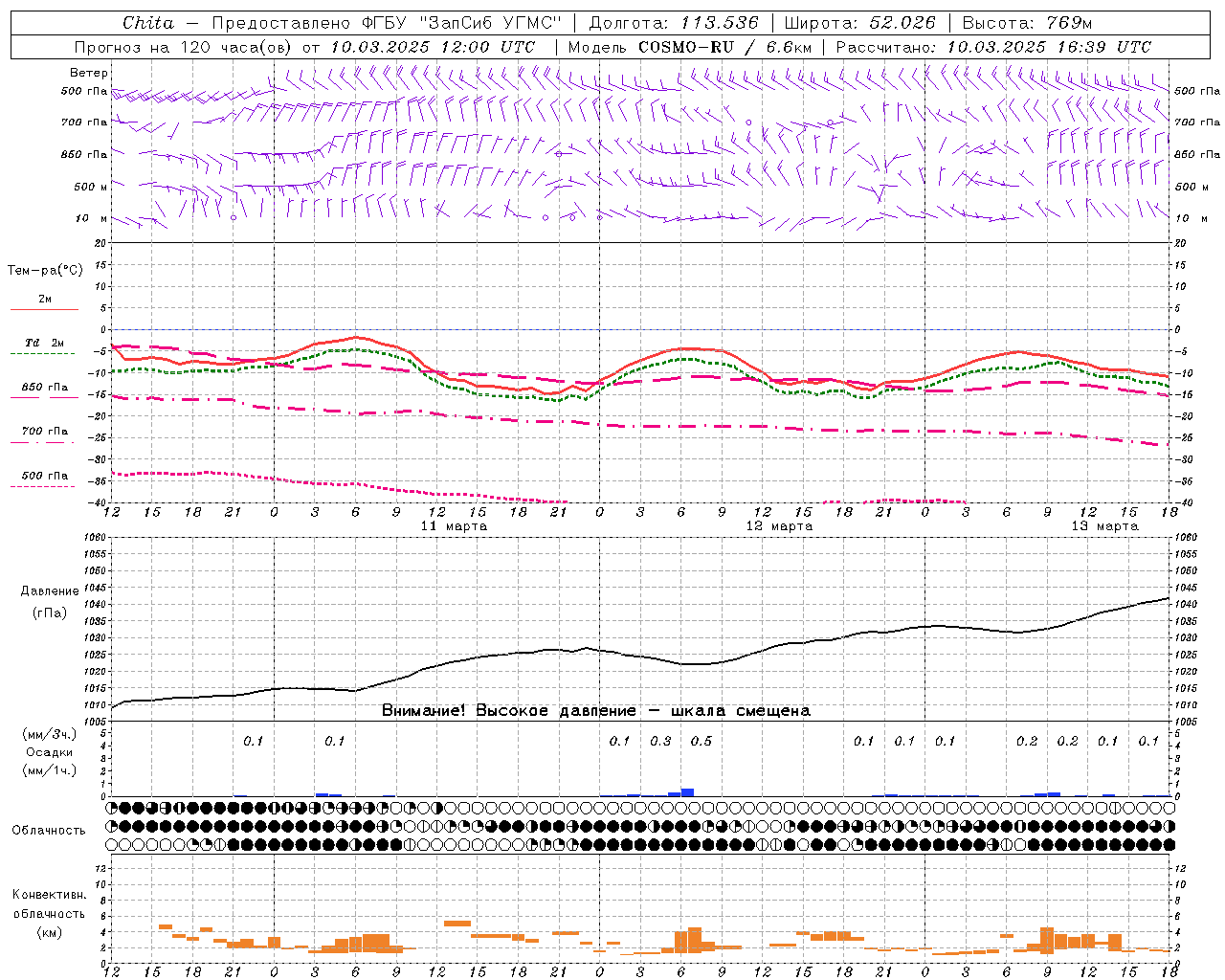1225x980 pixels.
Task: Click the 'Долгота: 113.536' header field
Action: (x=674, y=23)
